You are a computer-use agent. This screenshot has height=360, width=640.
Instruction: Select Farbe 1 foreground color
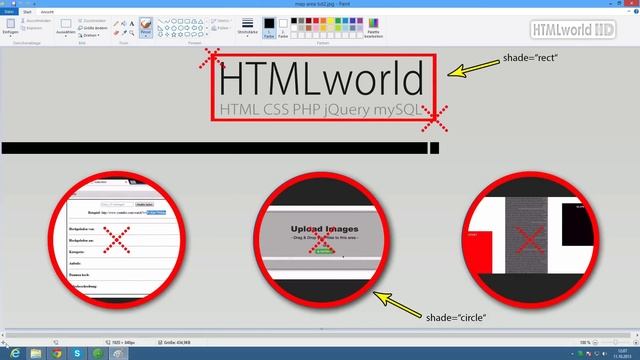coord(269,28)
